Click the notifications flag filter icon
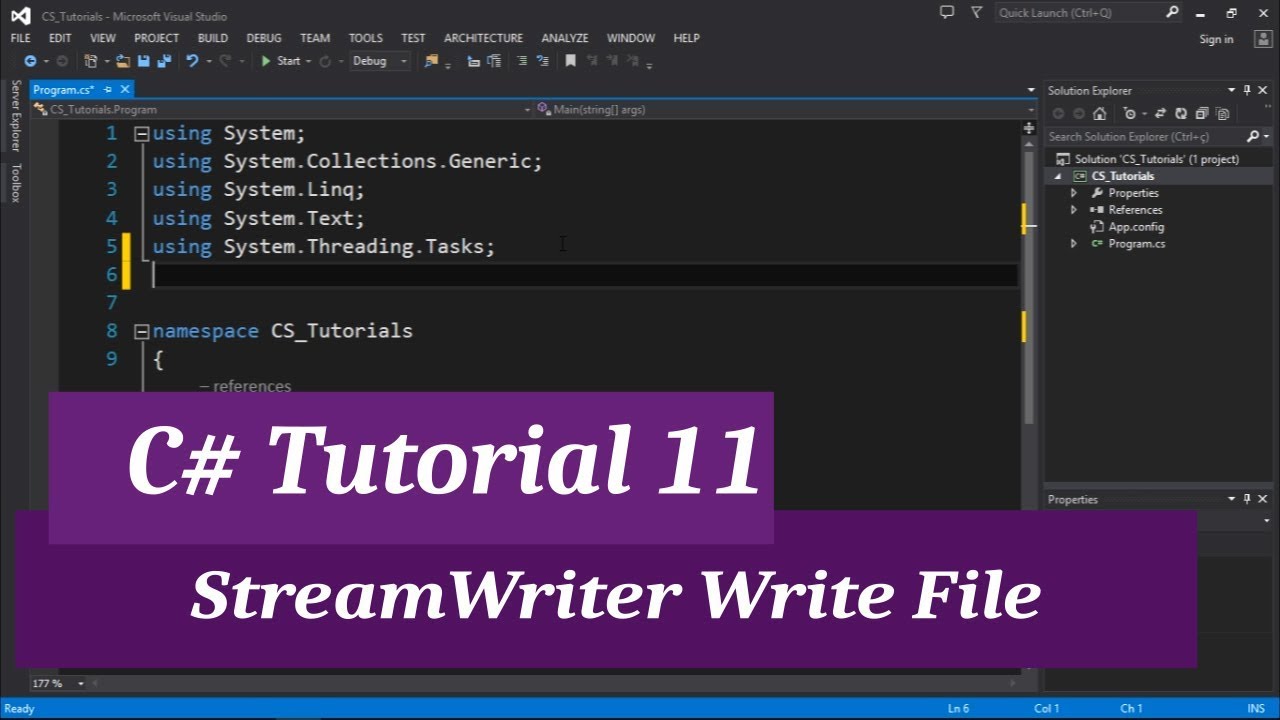The height and width of the screenshot is (720, 1280). 975,12
